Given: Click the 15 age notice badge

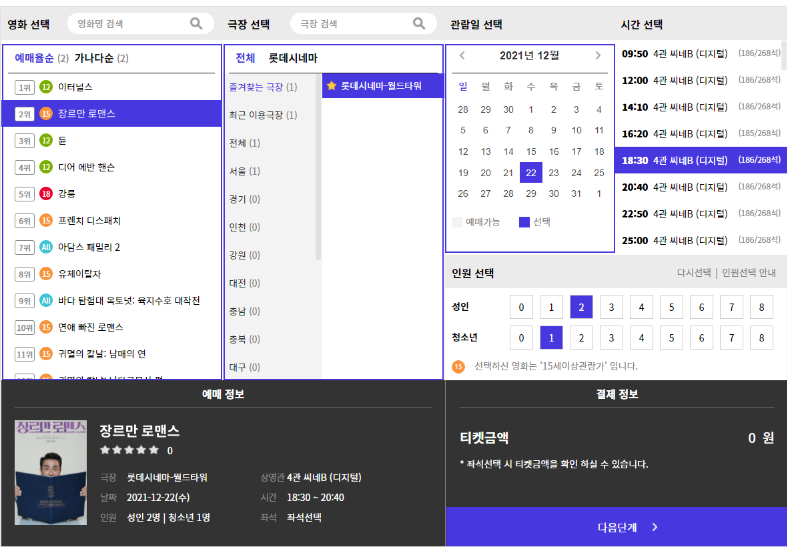Looking at the screenshot, I should click(x=458, y=366).
